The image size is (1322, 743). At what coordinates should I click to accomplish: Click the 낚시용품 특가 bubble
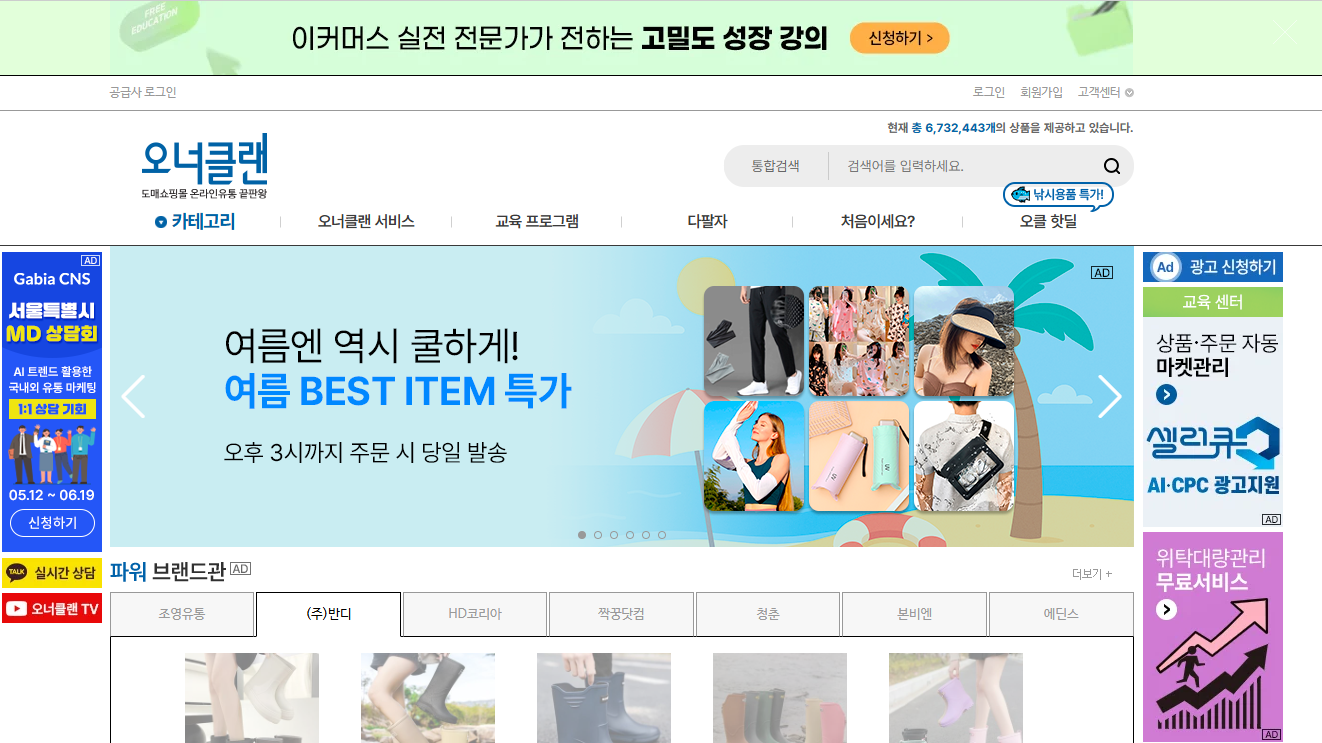click(1058, 195)
